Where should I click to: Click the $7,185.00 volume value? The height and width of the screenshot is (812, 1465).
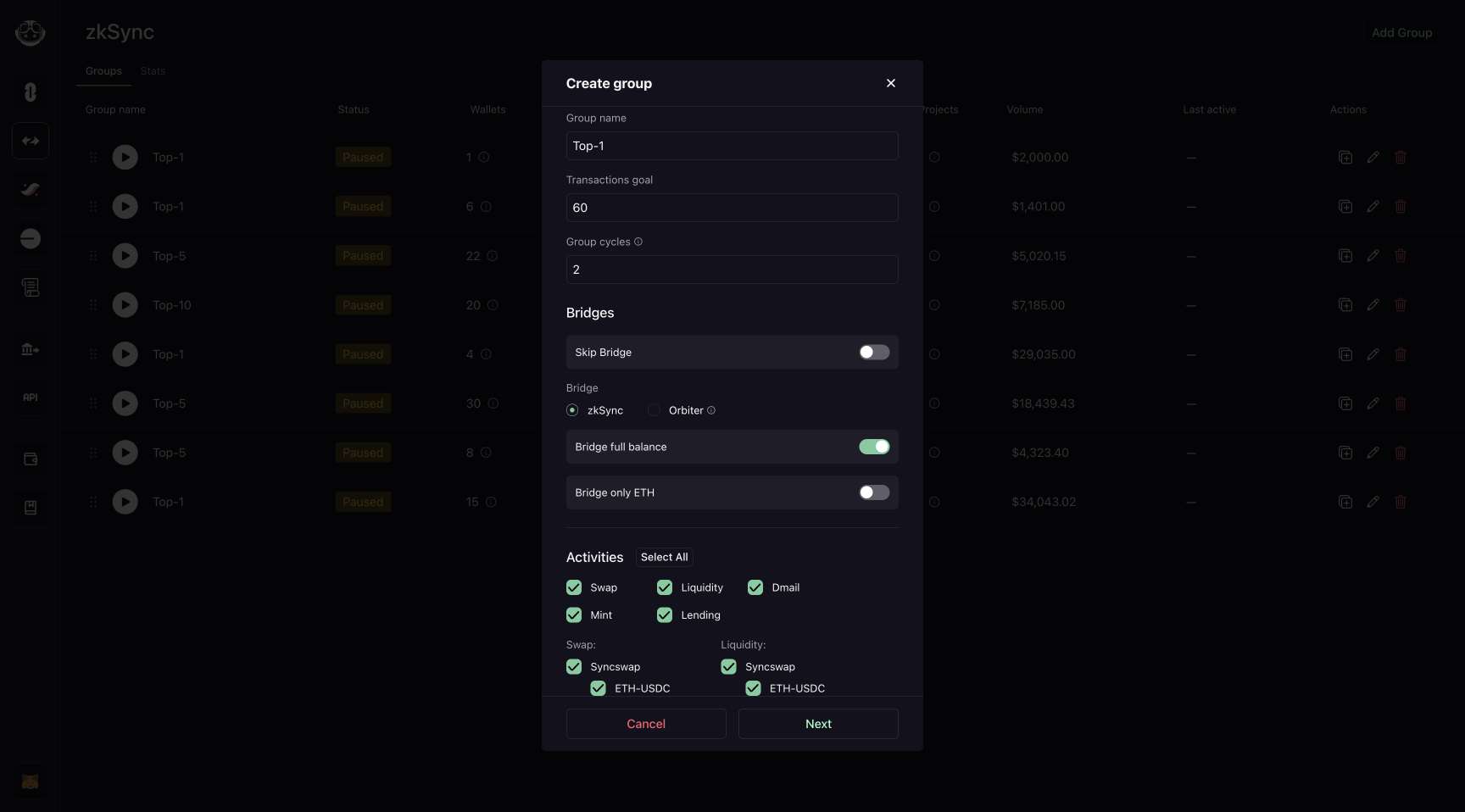coord(1039,305)
